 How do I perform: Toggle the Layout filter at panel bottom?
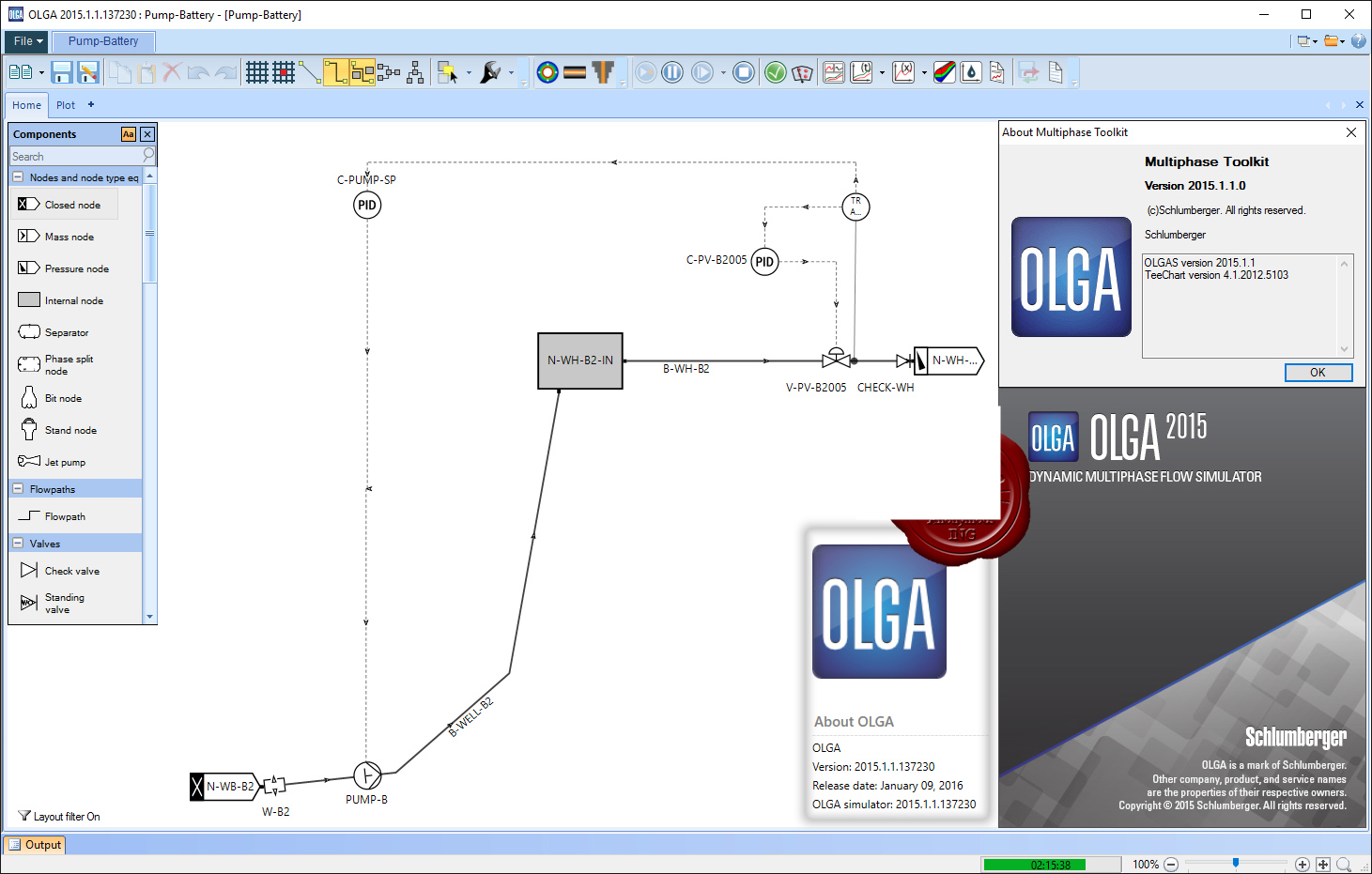59,816
